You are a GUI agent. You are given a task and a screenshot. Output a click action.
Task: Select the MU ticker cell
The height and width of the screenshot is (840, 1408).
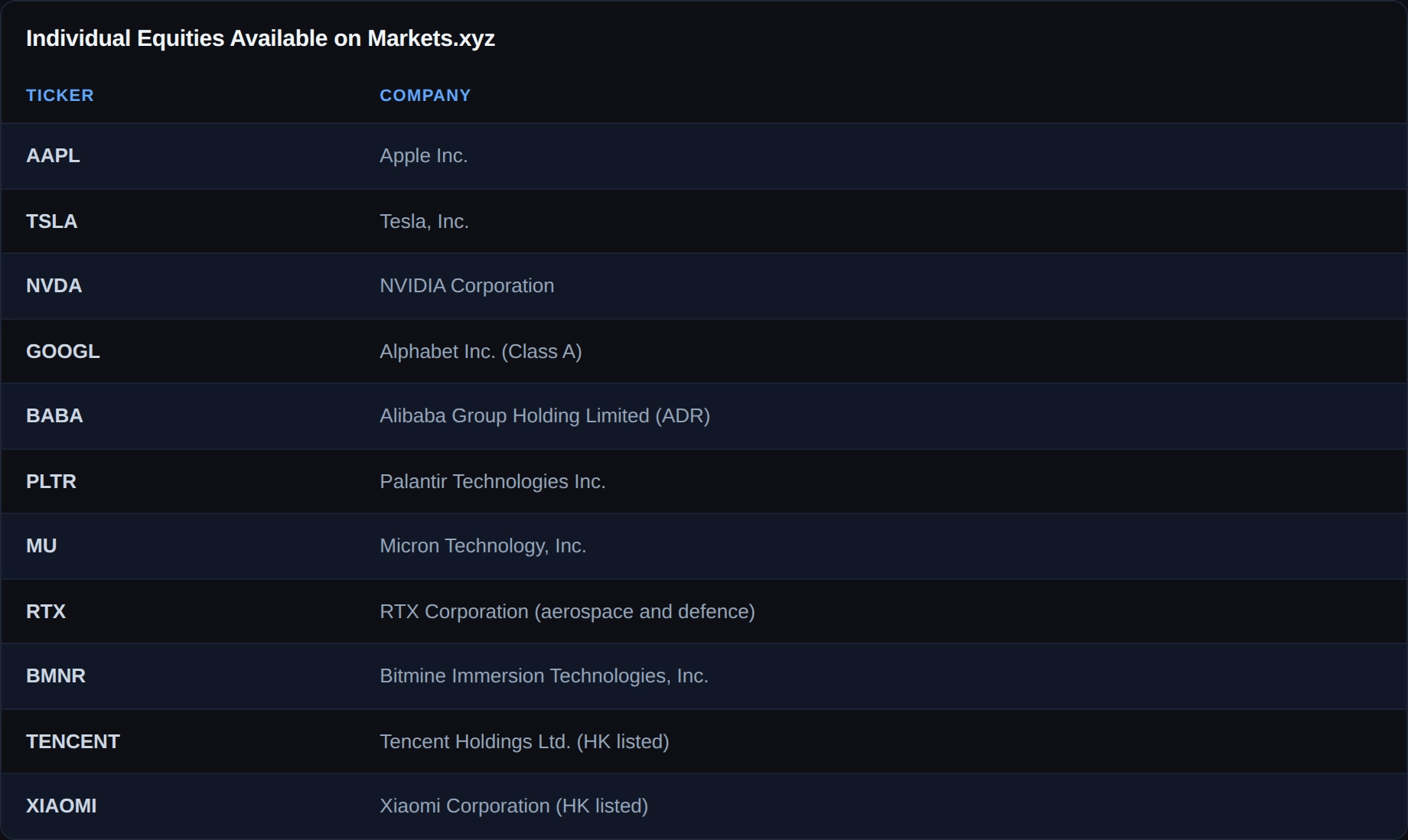click(41, 545)
